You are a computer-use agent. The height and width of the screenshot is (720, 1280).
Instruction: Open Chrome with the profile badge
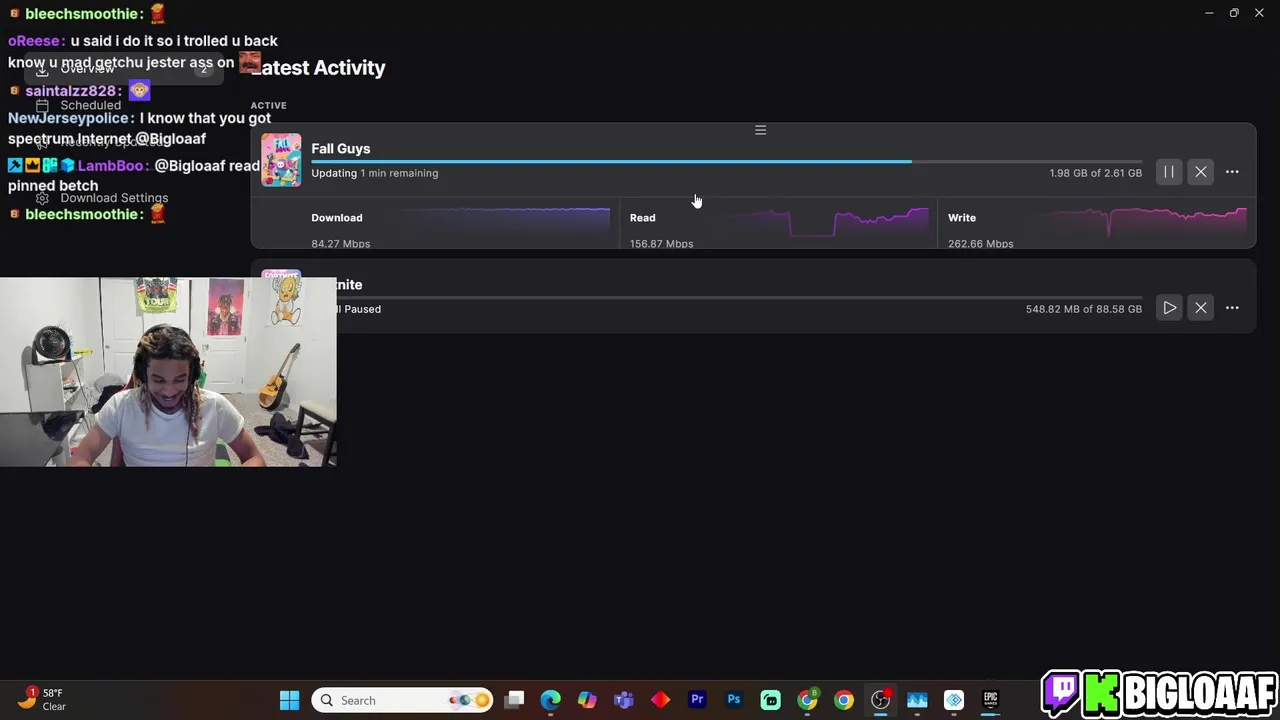pos(807,700)
